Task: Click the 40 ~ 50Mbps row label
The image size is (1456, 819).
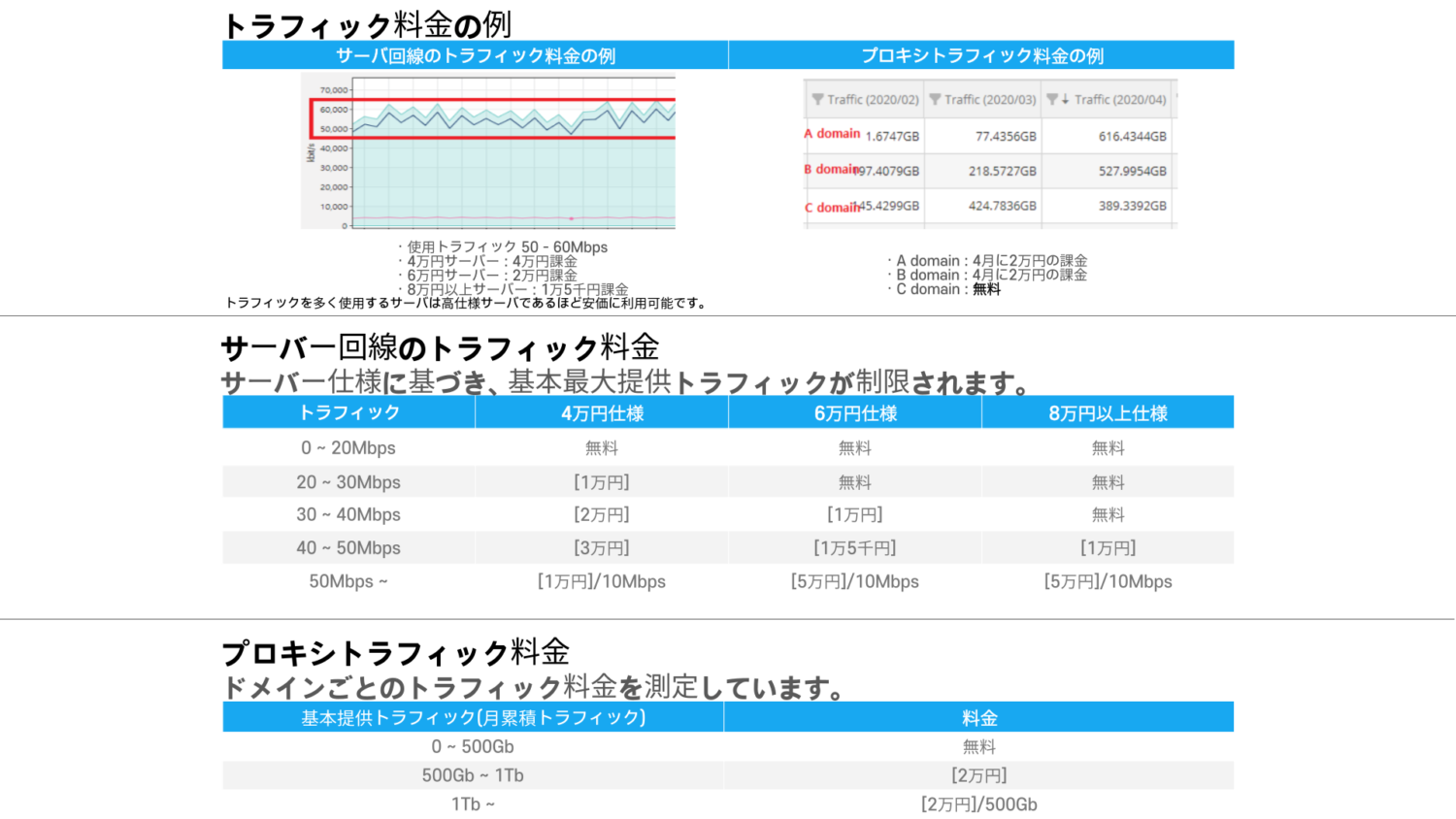Action: pyautogui.click(x=348, y=548)
